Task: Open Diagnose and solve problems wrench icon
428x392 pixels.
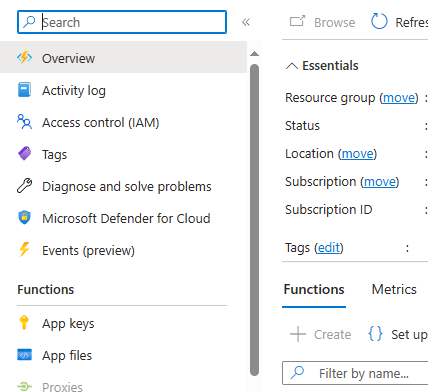Action: pos(24,186)
